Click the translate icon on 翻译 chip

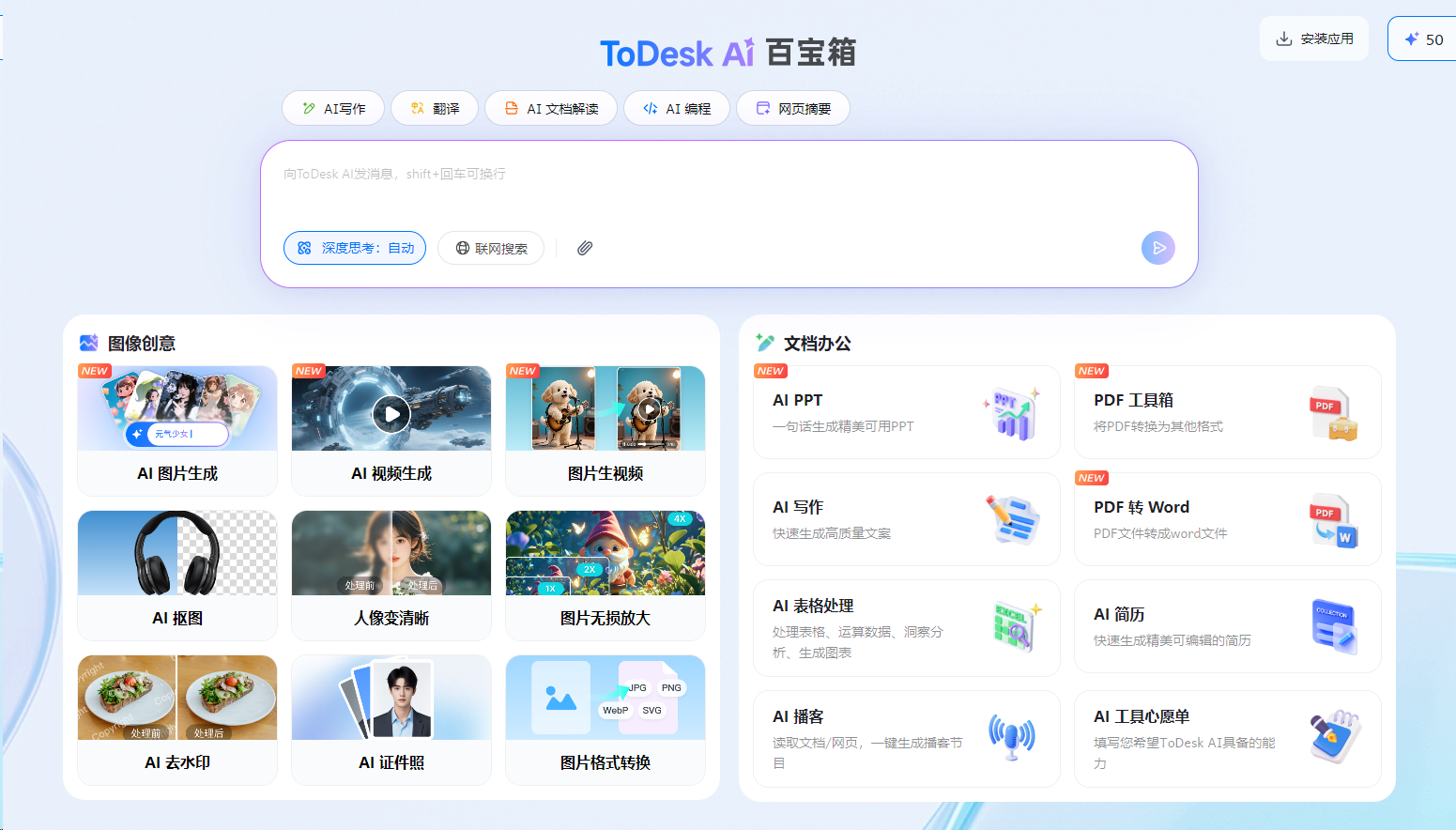(x=418, y=109)
